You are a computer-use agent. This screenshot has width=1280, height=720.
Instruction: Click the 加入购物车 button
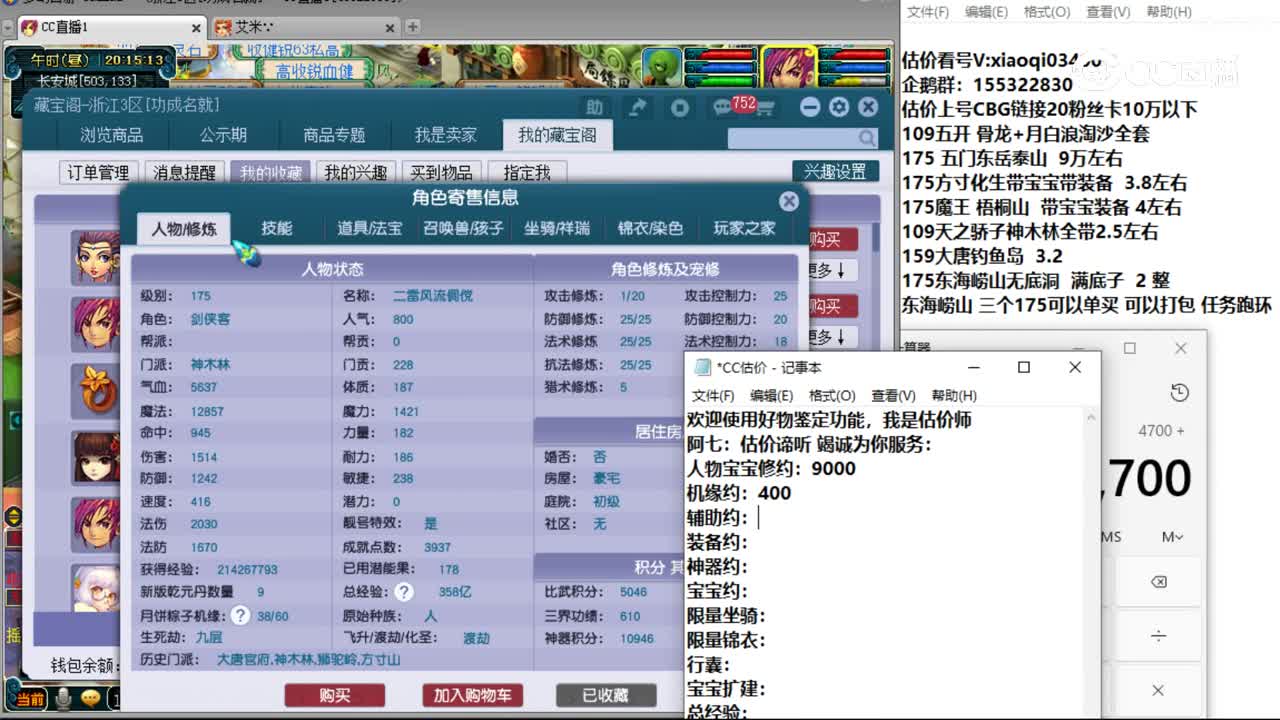pos(473,695)
